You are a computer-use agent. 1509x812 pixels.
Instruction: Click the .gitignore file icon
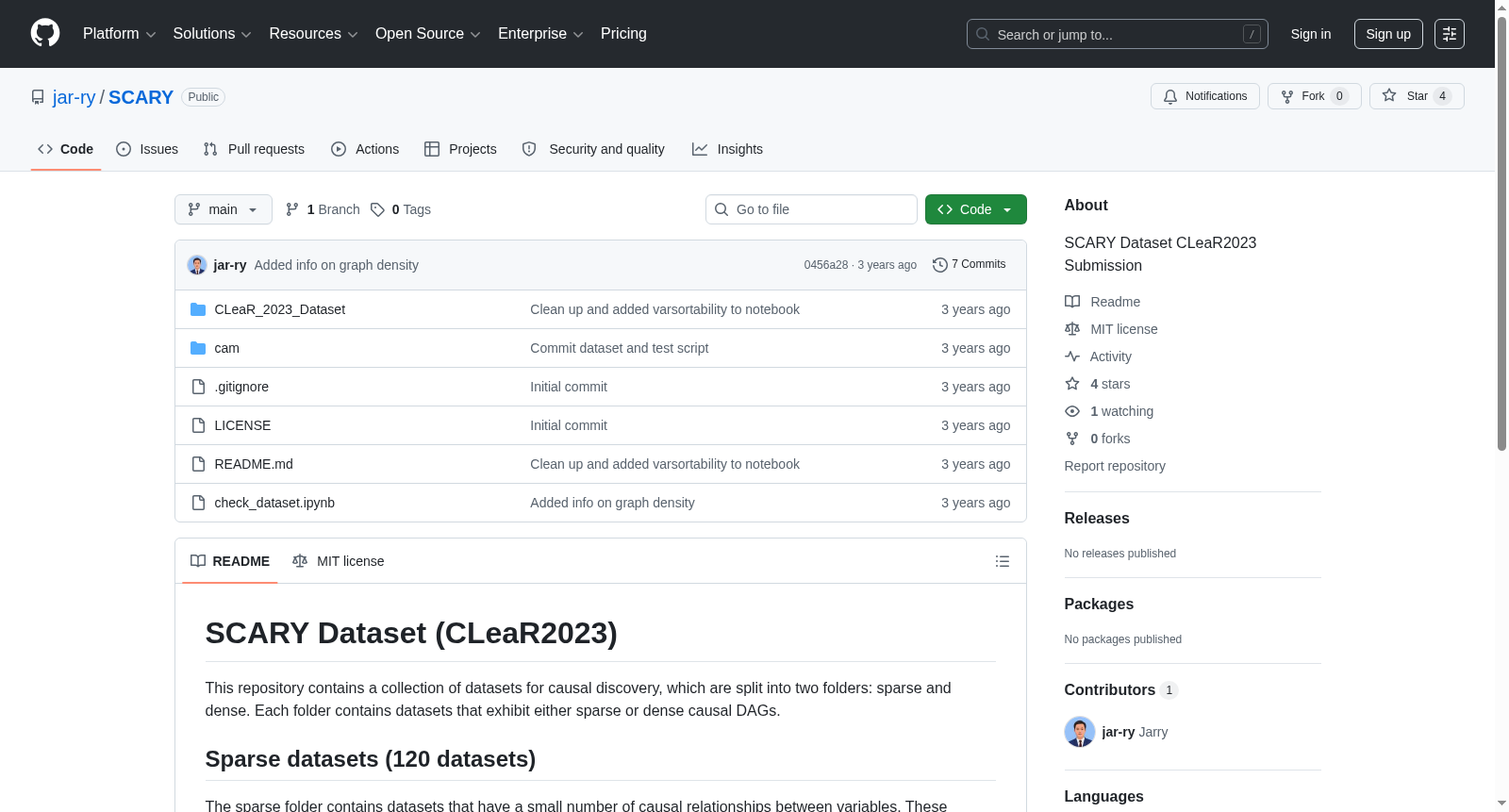pyautogui.click(x=198, y=387)
